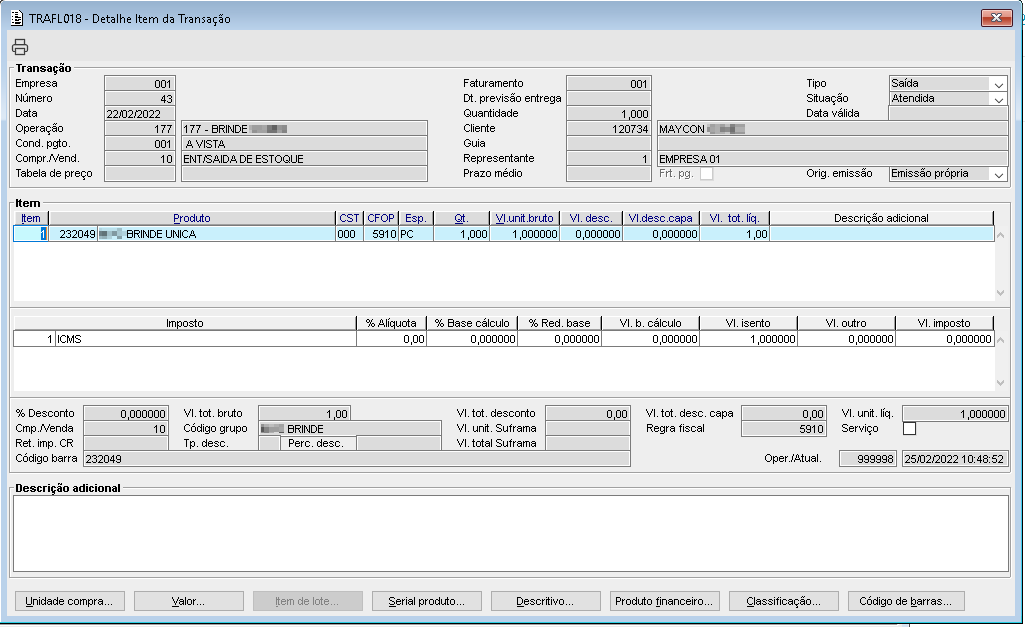Viewport: 1025px width, 627px height.
Task: Click the Imposto column header
Action: click(x=185, y=323)
